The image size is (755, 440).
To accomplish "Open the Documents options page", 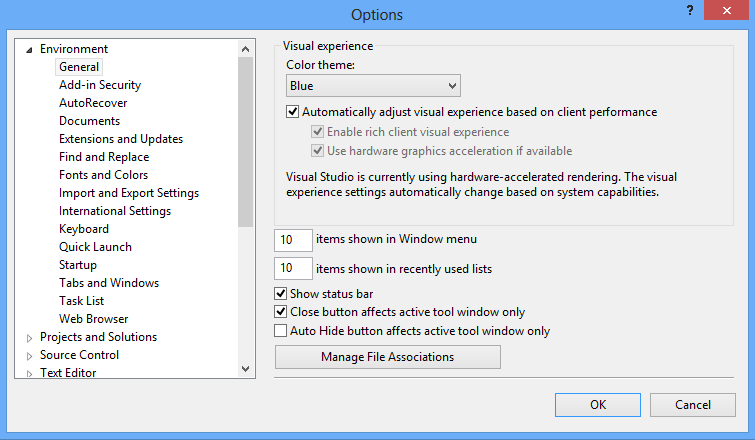I will click(90, 121).
